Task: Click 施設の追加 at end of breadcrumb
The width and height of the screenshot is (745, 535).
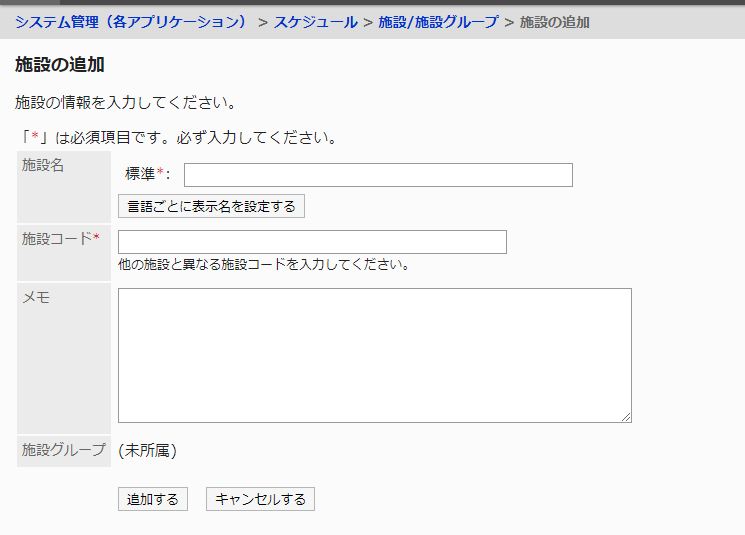Action: pos(554,21)
